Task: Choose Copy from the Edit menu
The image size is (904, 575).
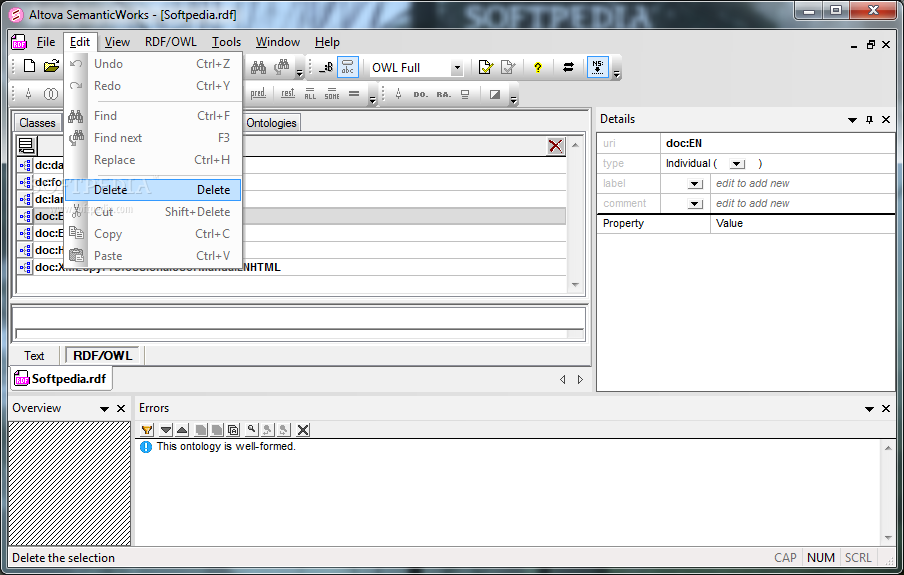Action: [x=153, y=234]
